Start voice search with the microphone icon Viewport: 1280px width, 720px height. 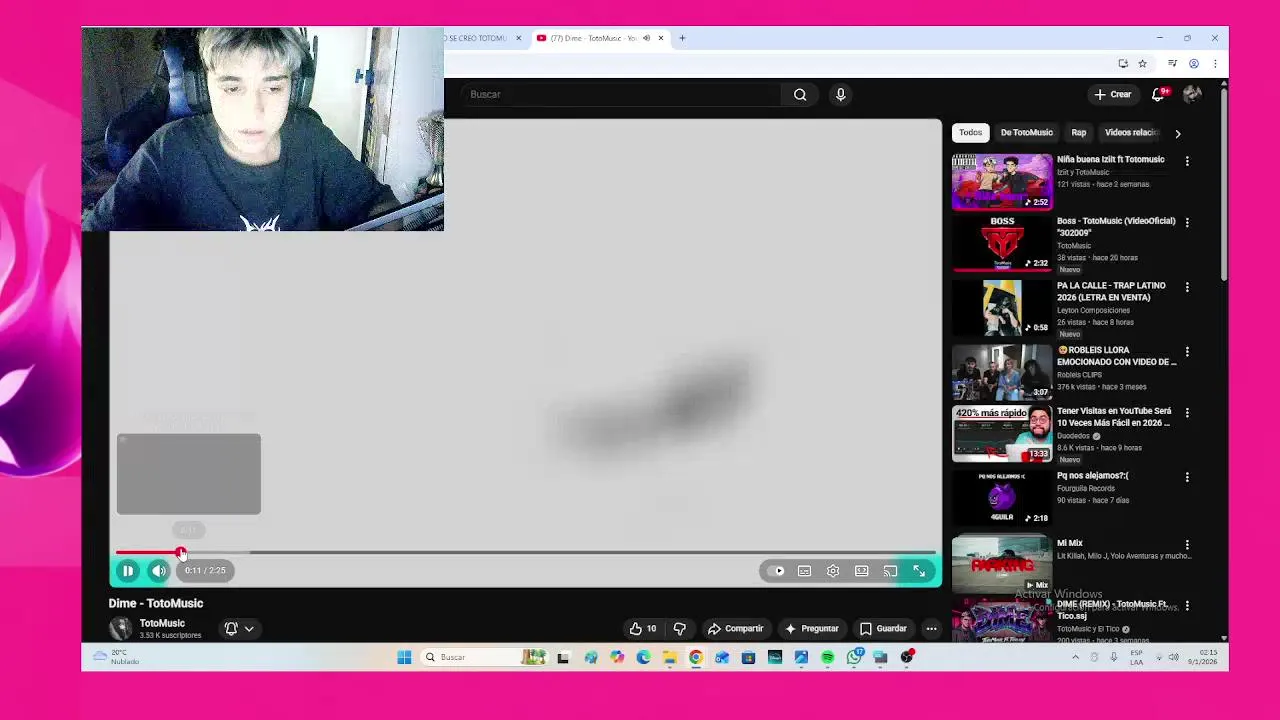(x=841, y=94)
